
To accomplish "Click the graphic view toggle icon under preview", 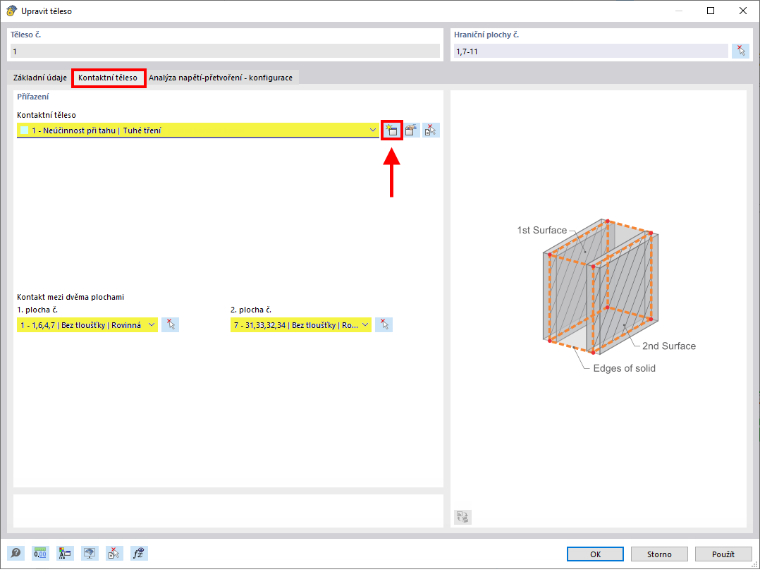I will click(x=463, y=517).
